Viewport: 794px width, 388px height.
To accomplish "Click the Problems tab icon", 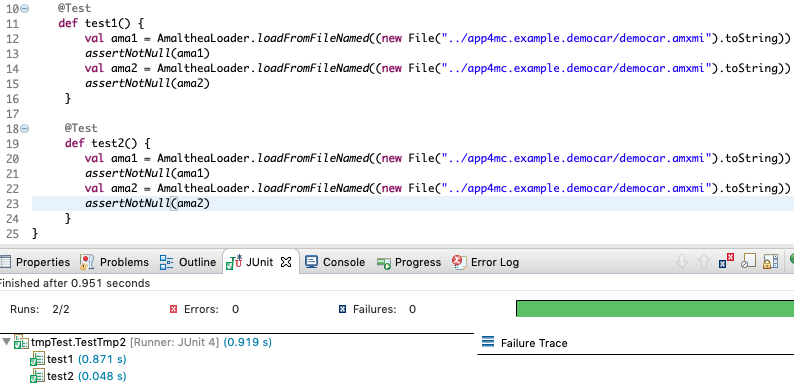I will [x=88, y=262].
